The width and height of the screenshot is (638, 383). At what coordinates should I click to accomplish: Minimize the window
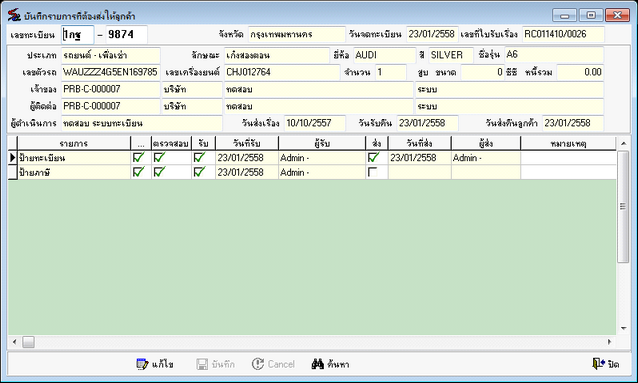564,15
